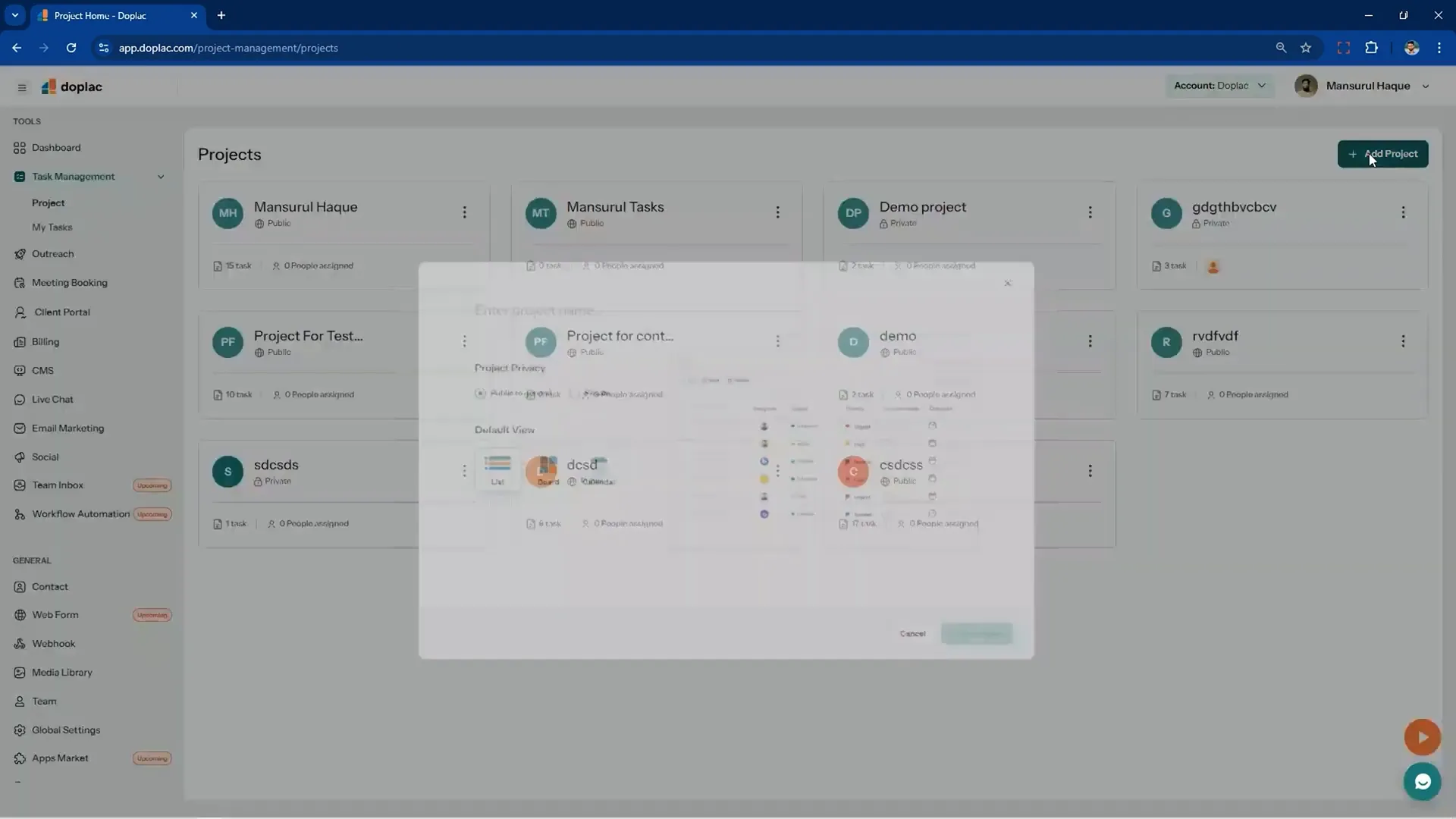Click account switcher dropdown
The width and height of the screenshot is (1456, 819).
pos(1218,85)
